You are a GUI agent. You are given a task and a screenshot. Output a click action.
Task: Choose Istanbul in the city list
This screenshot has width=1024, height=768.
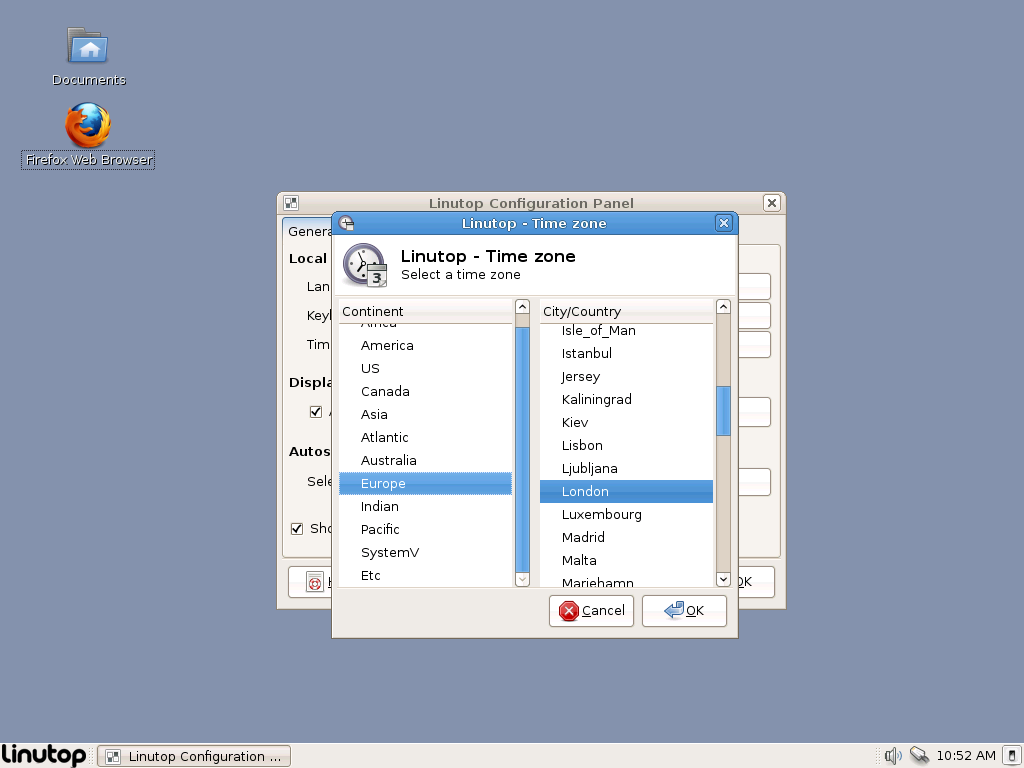click(x=626, y=353)
